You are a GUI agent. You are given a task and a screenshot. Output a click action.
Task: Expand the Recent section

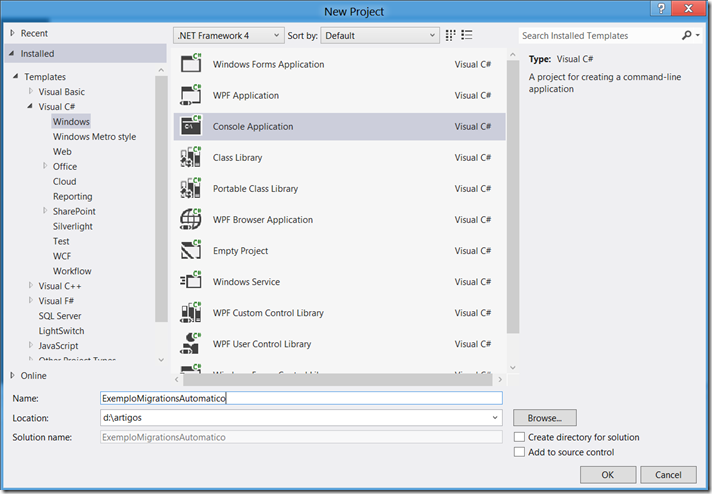pos(13,33)
